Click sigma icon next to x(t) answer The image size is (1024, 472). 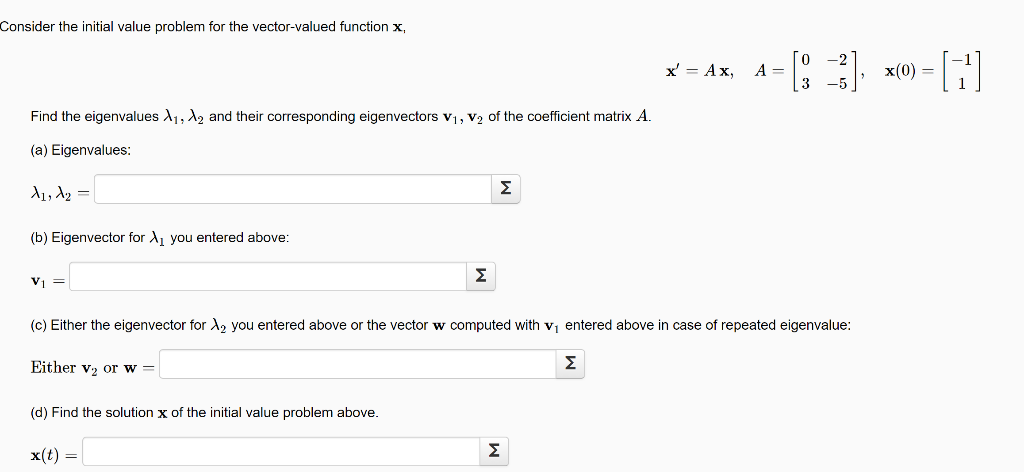tap(493, 453)
